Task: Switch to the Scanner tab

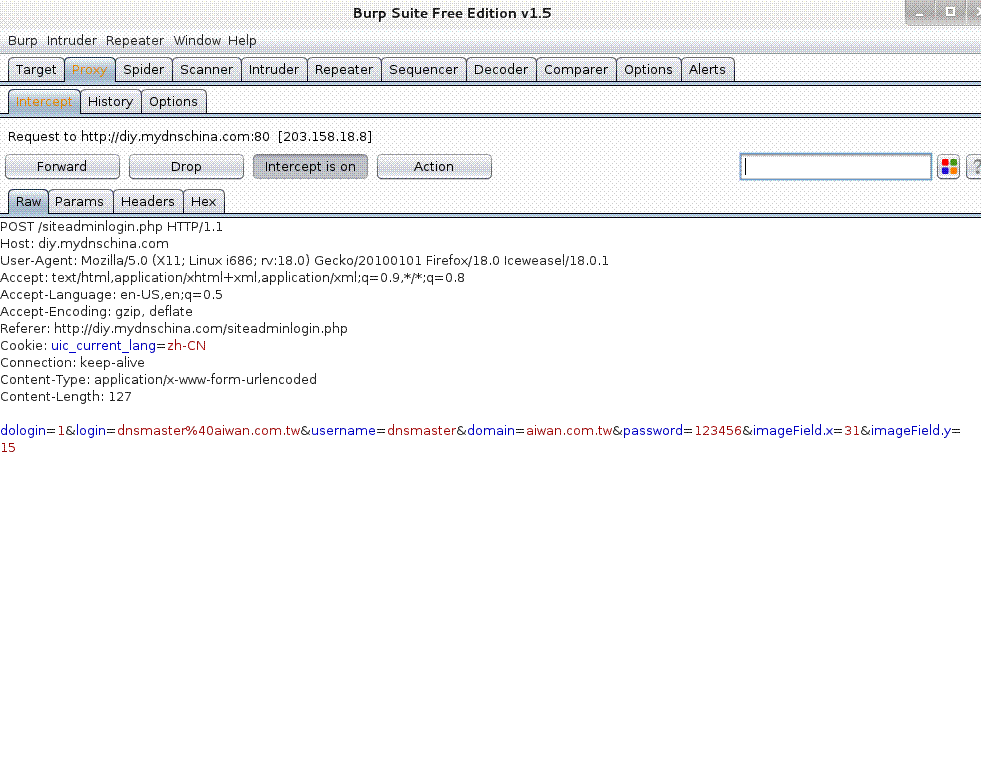Action: 206,69
